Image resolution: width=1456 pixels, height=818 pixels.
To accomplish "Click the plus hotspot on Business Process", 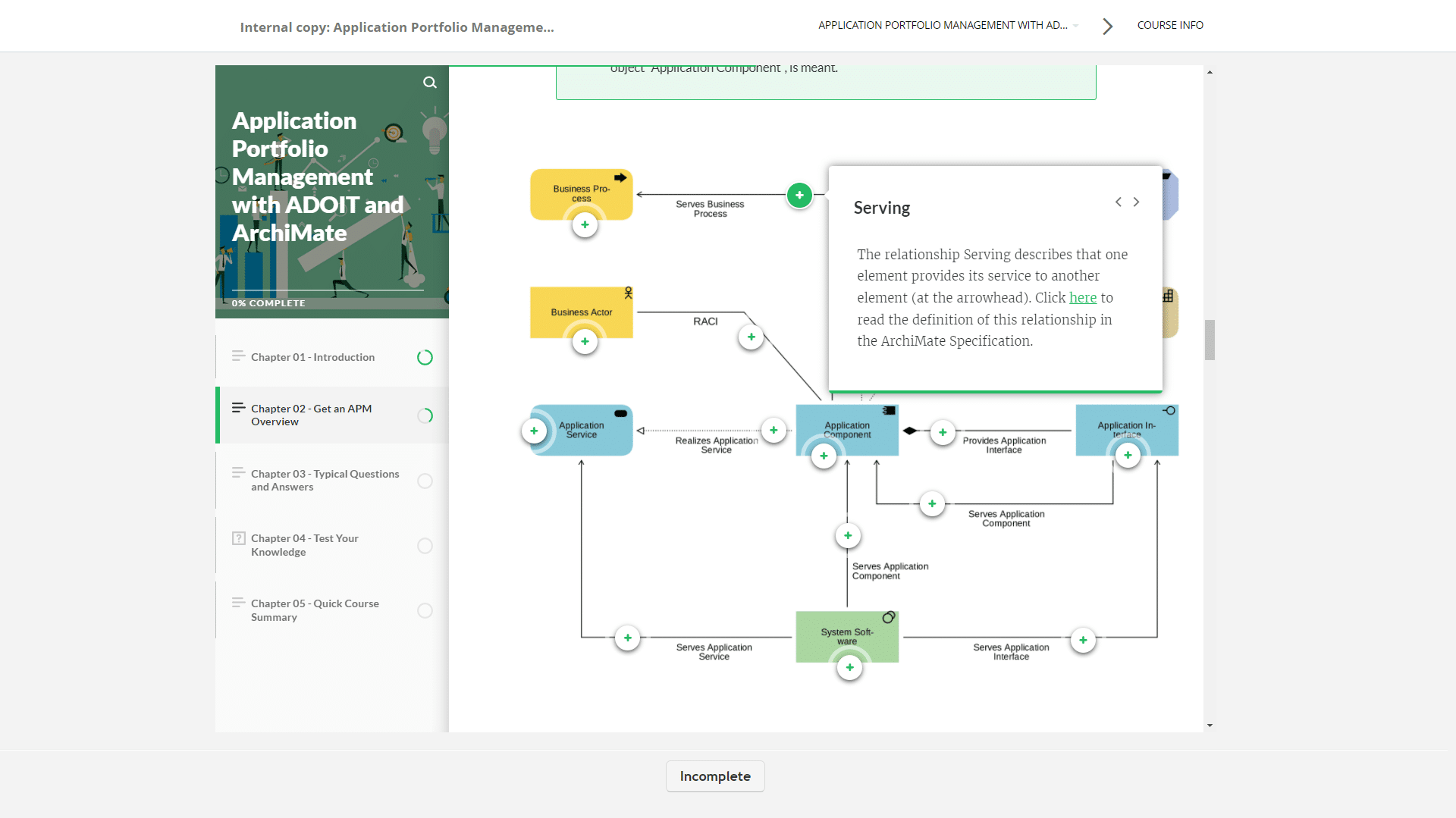I will [x=585, y=225].
